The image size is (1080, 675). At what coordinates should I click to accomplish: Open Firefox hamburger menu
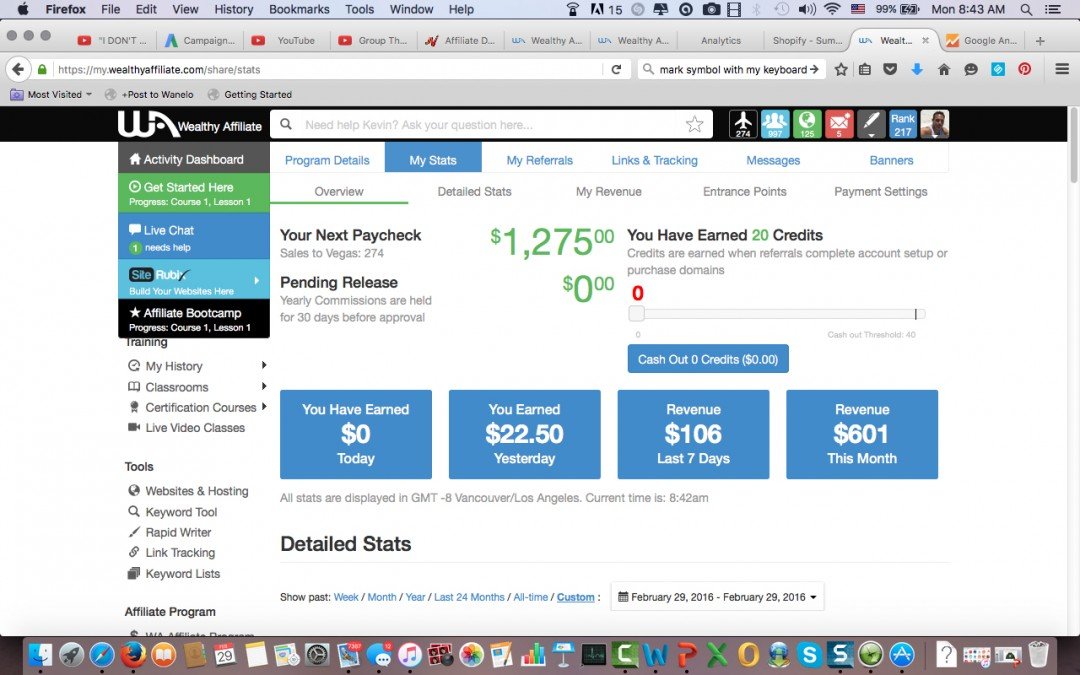(1062, 69)
